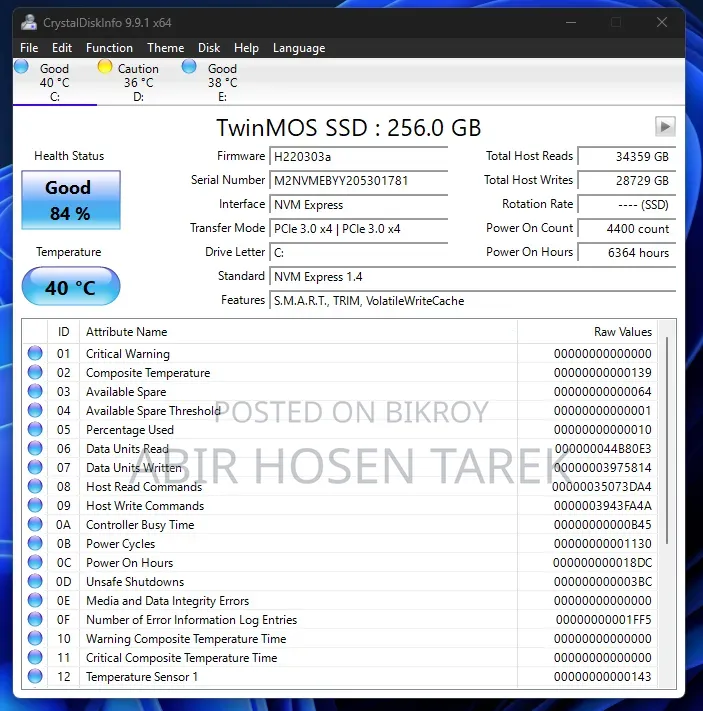Click the status orb for Available Spare row
Screen dimensions: 703x711
pyautogui.click(x=35, y=391)
